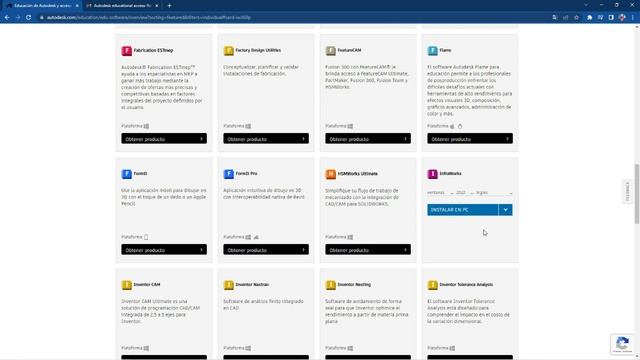Image resolution: width=640 pixels, height=360 pixels.
Task: Open the tab search chevron in title bar
Action: [x=586, y=5]
